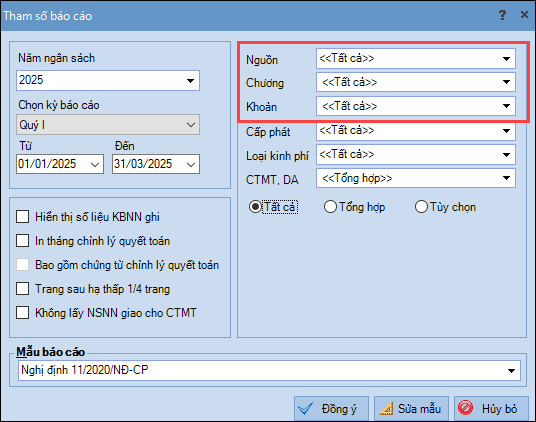This screenshot has width=536, height=422.
Task: Expand the Khoản combo box
Action: click(416, 106)
